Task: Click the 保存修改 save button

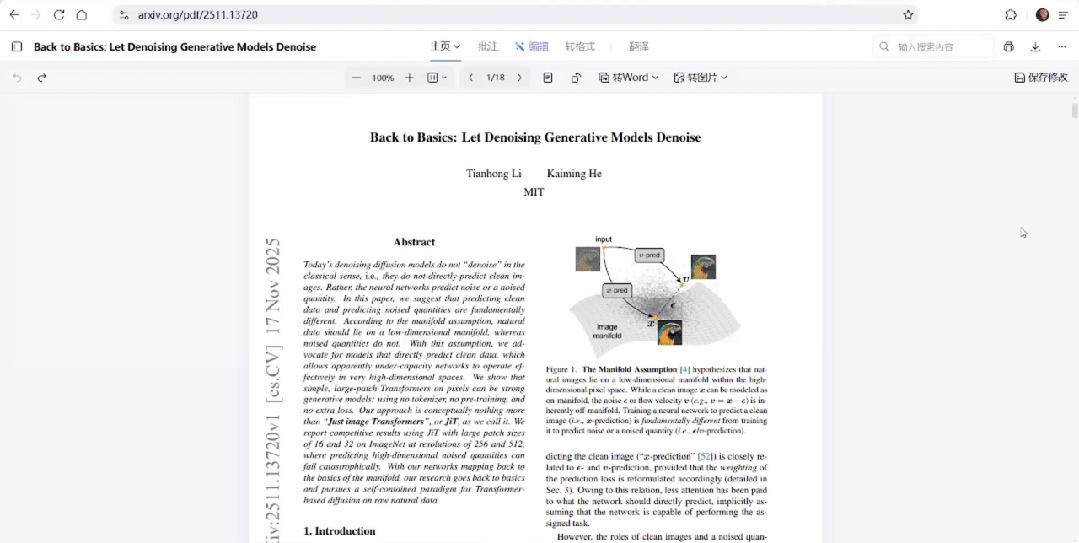Action: (x=1041, y=78)
